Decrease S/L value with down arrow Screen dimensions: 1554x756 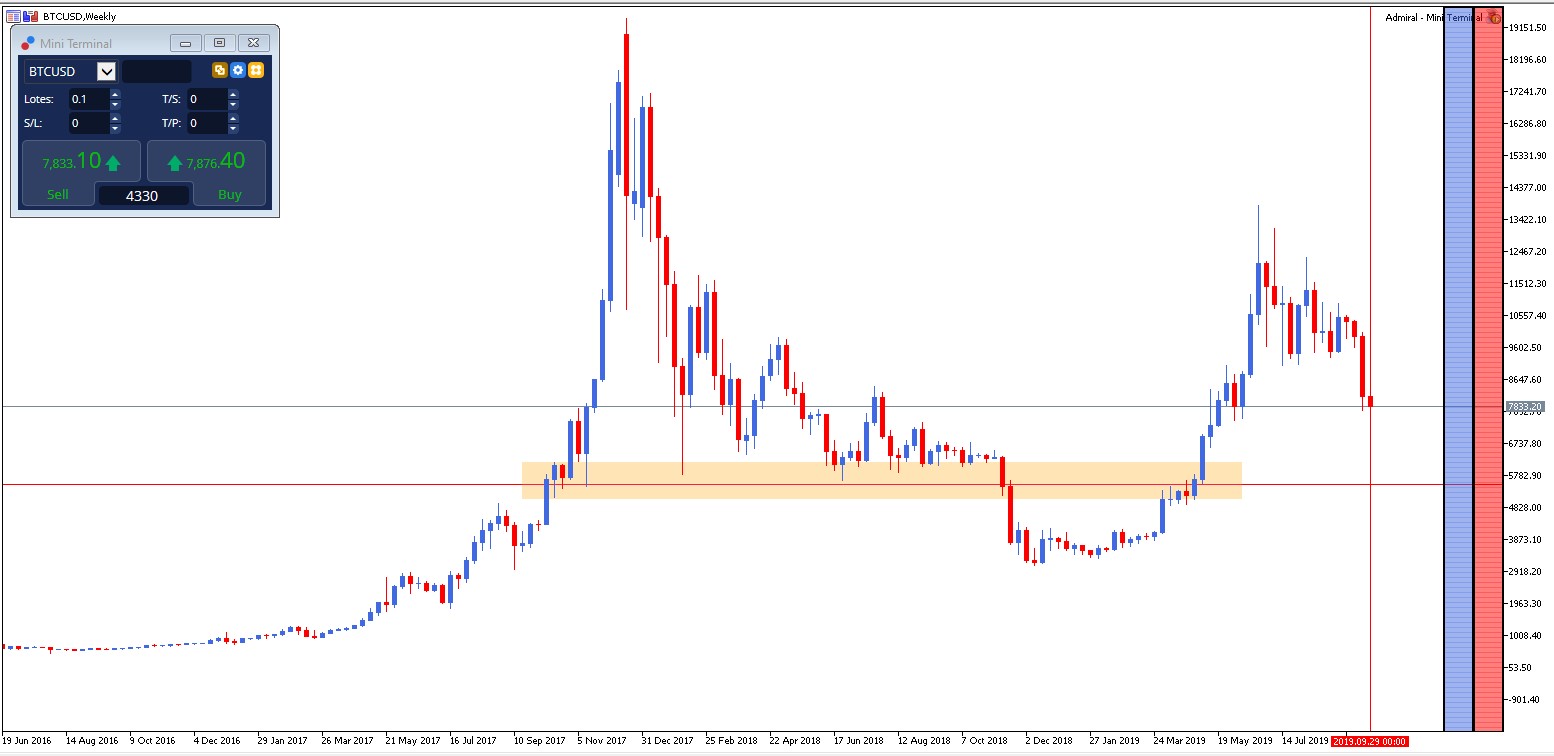pyautogui.click(x=115, y=129)
